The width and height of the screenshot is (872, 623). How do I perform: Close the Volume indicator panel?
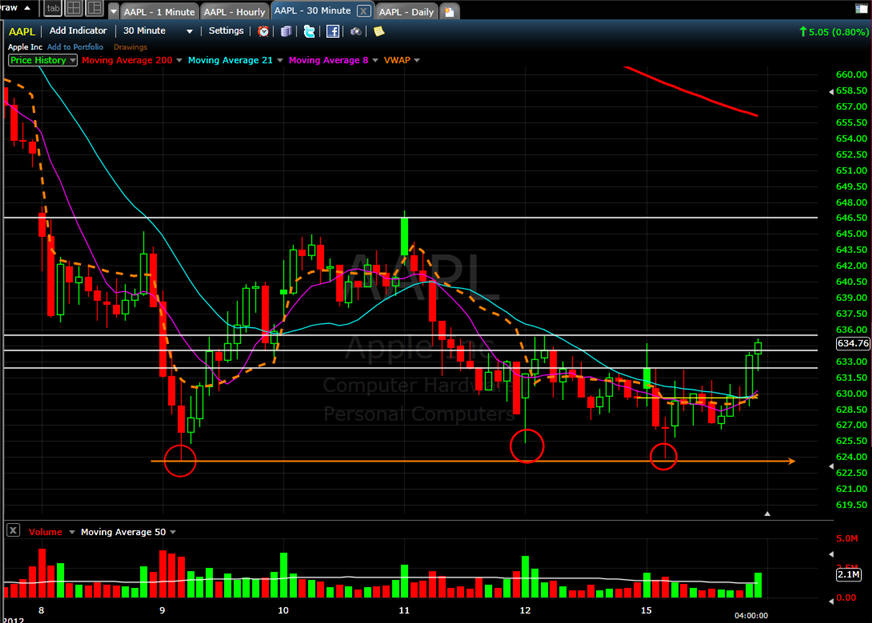[12, 531]
